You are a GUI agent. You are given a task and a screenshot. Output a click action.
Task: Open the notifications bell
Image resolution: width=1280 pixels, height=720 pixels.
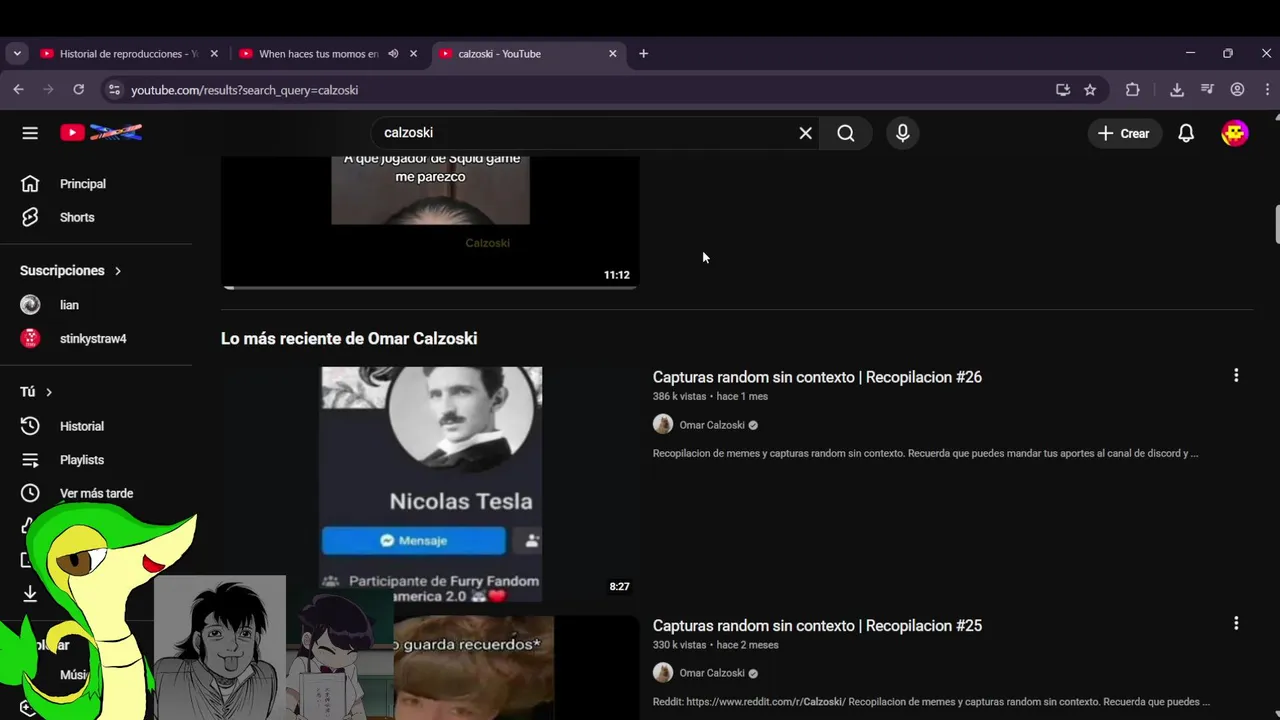click(1186, 133)
